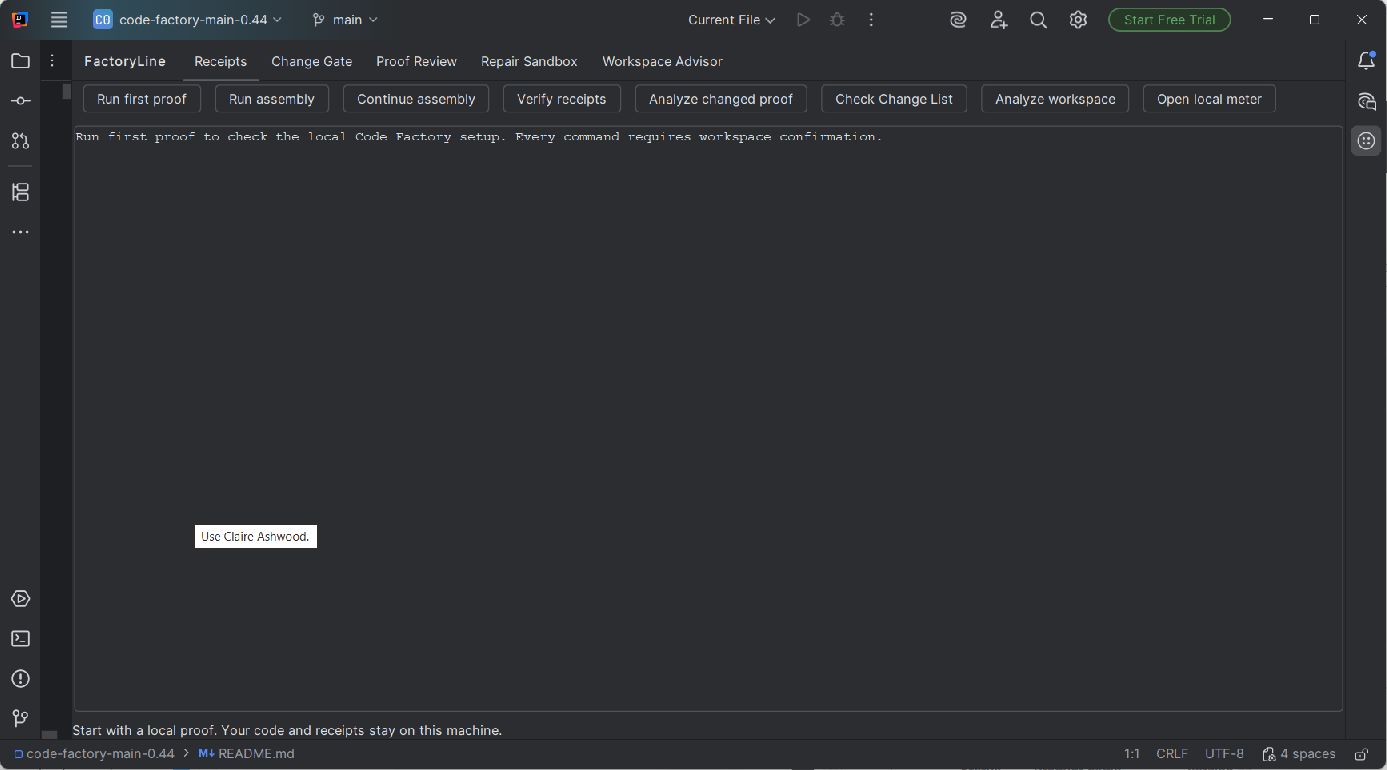Viewport: 1387px width, 770px height.
Task: Expand the code-factory-main-0.44 project dropdown
Action: coord(187,20)
